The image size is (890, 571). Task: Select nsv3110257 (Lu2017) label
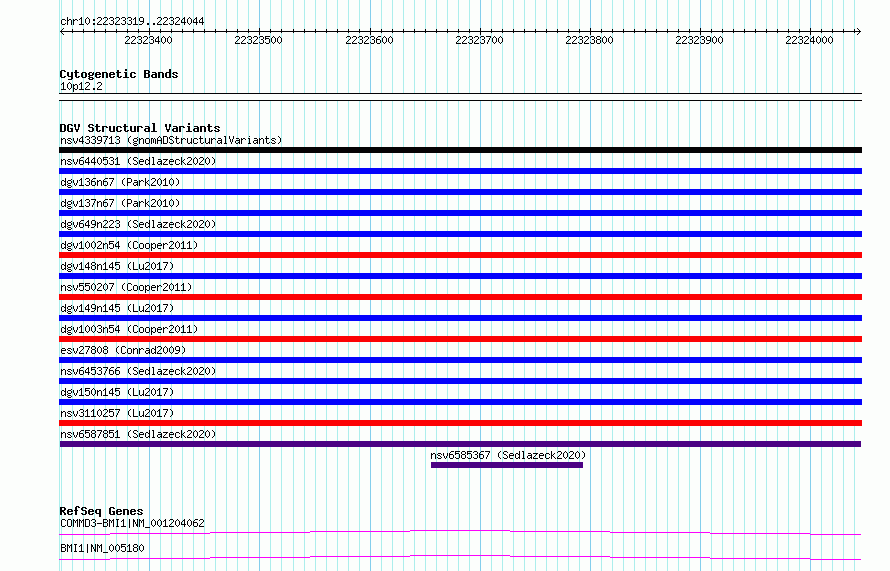(x=117, y=413)
